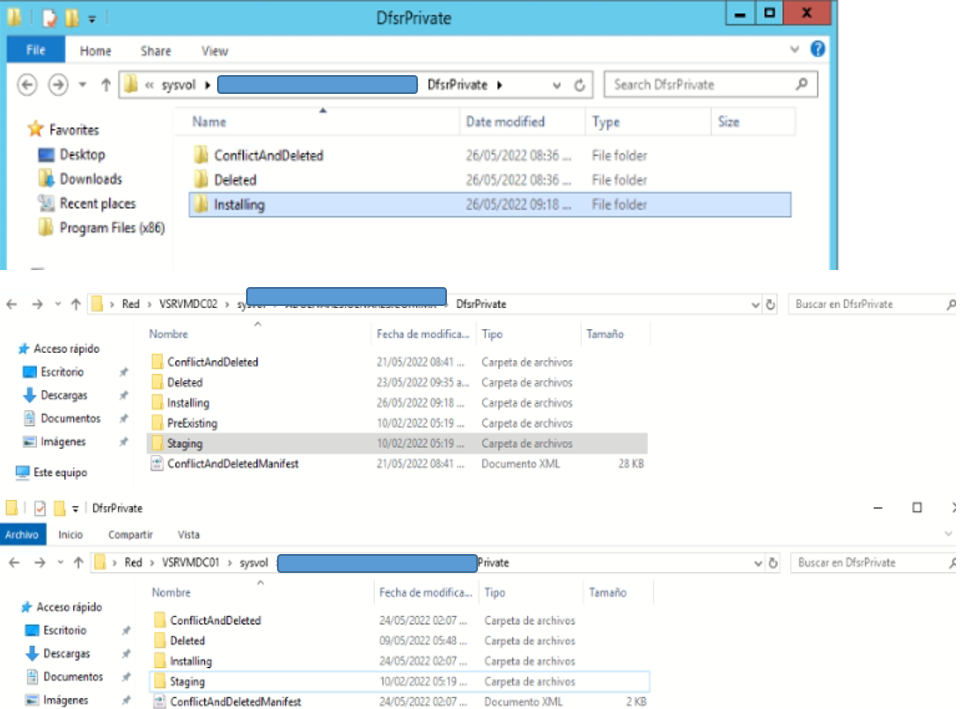Image resolution: width=961 pixels, height=709 pixels.
Task: Open Descargas in middle window sidebar
Action: coord(64,395)
